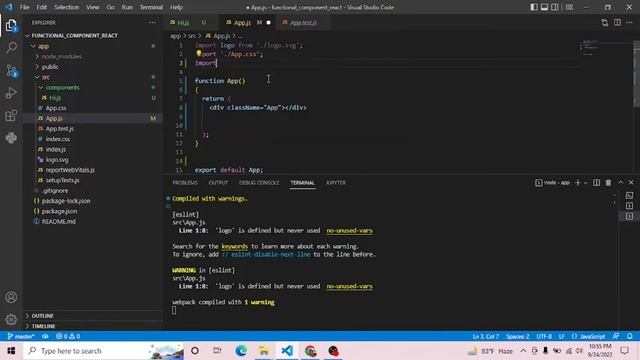Switch to the Debug Console tab

[259, 182]
